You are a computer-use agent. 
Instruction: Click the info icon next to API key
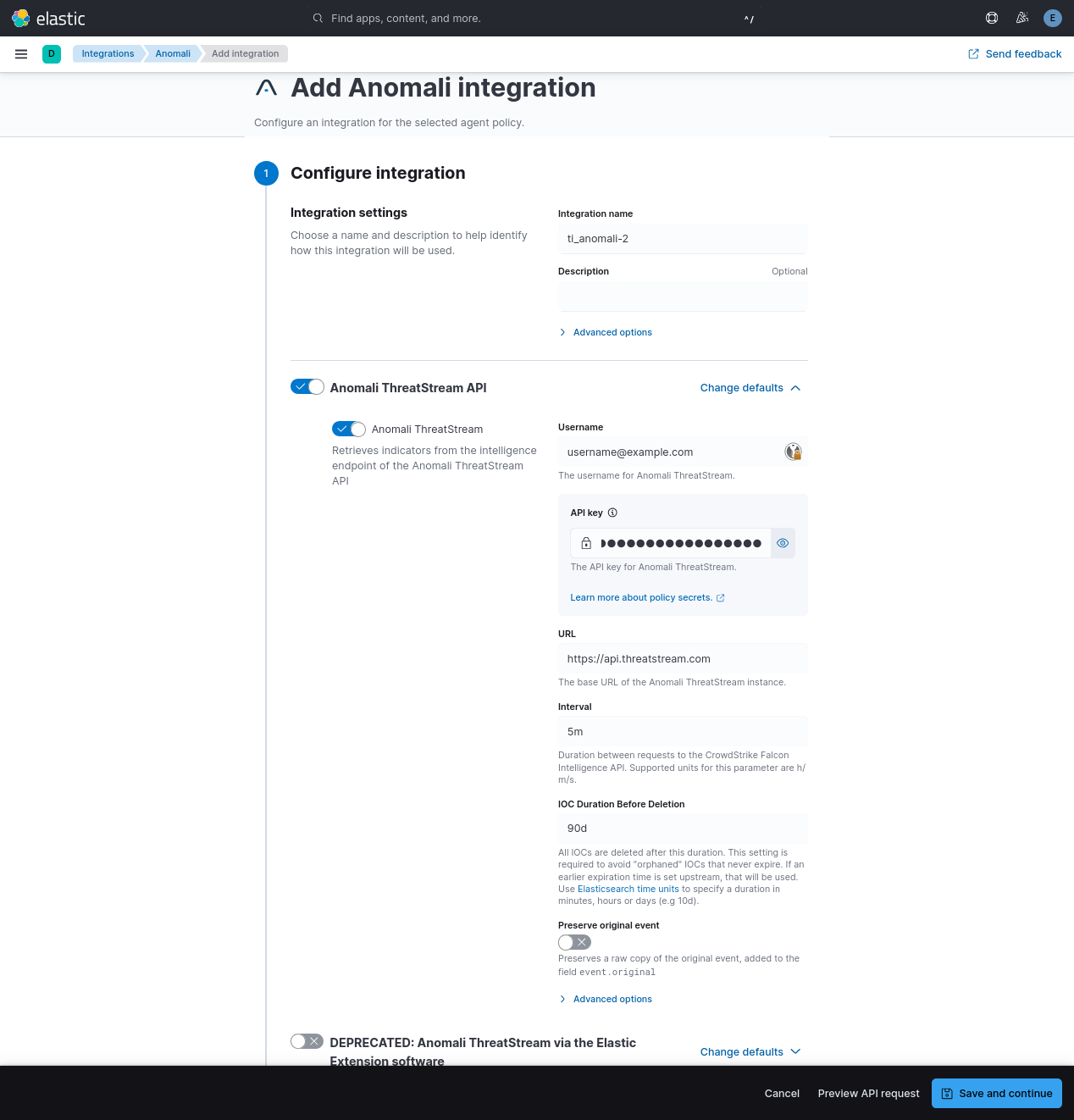coord(612,513)
